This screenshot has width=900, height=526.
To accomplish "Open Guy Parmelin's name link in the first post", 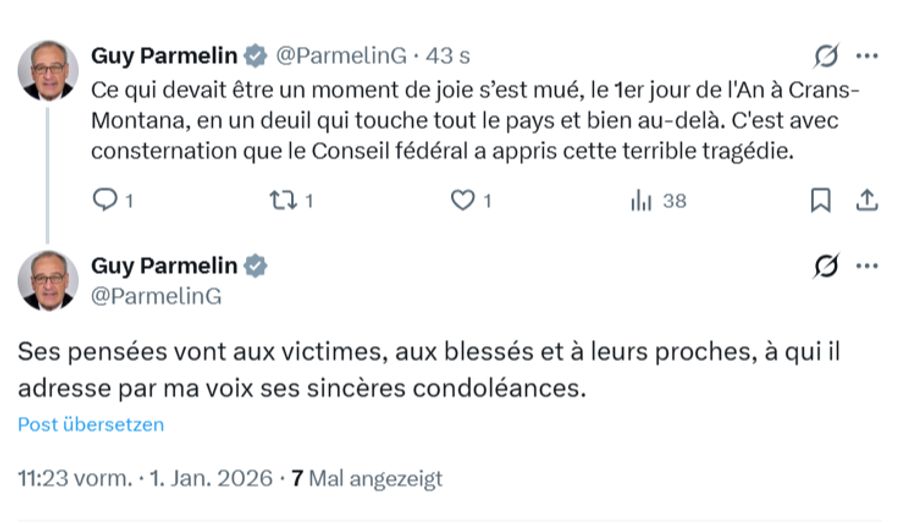I will [165, 55].
